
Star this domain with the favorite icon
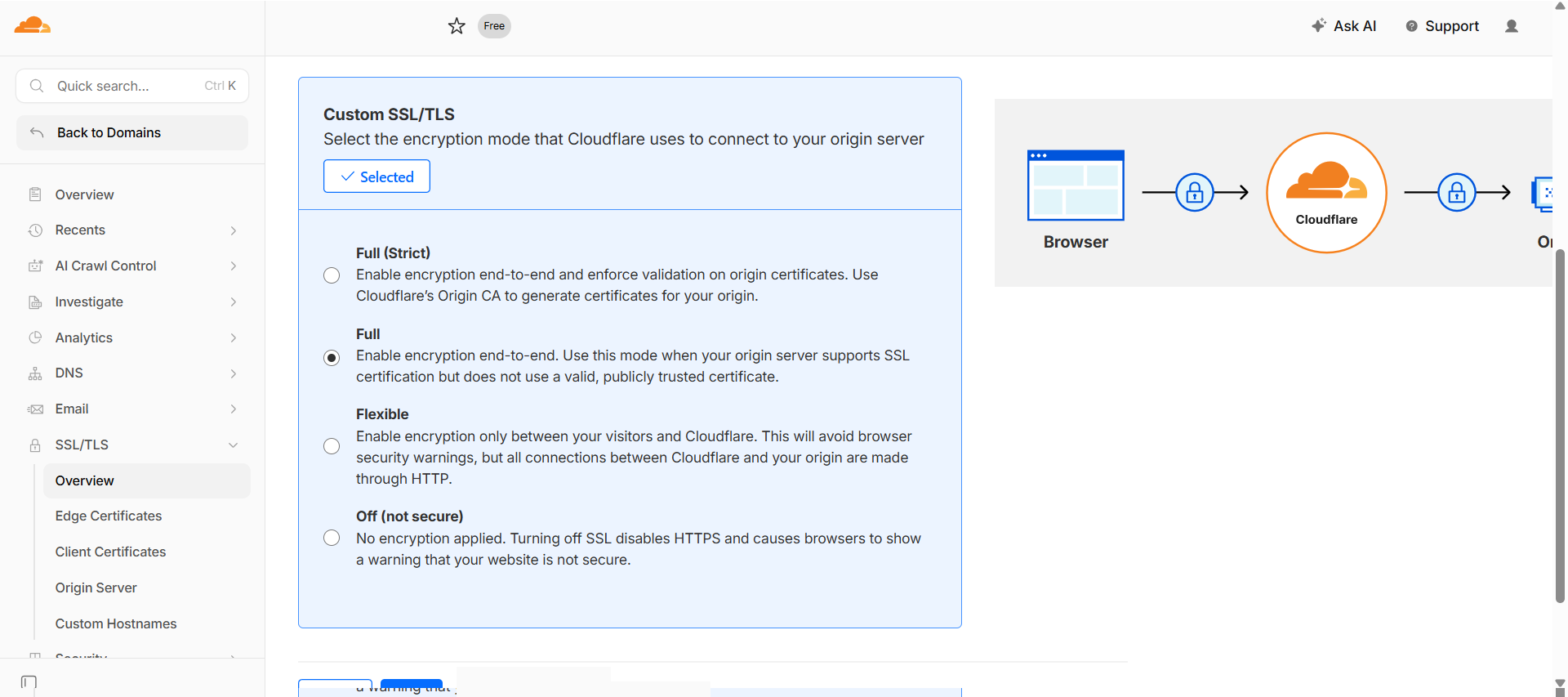click(457, 26)
